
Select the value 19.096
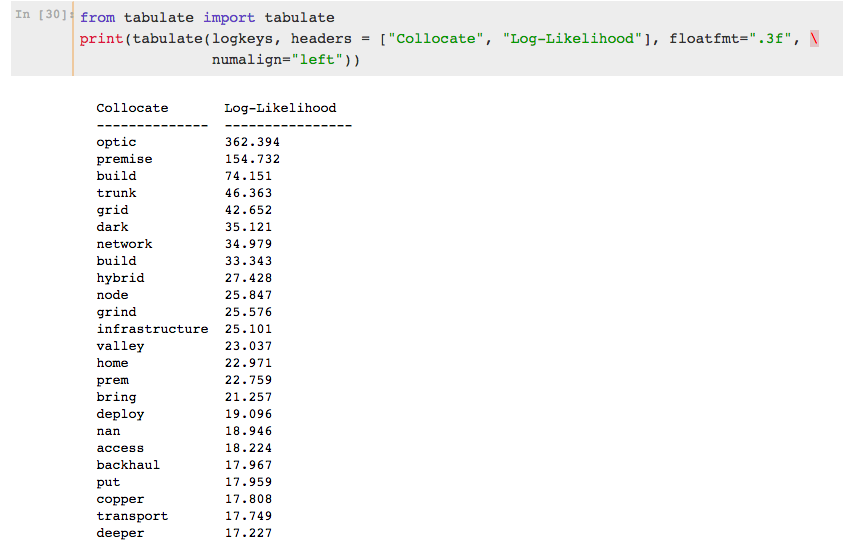tap(248, 414)
